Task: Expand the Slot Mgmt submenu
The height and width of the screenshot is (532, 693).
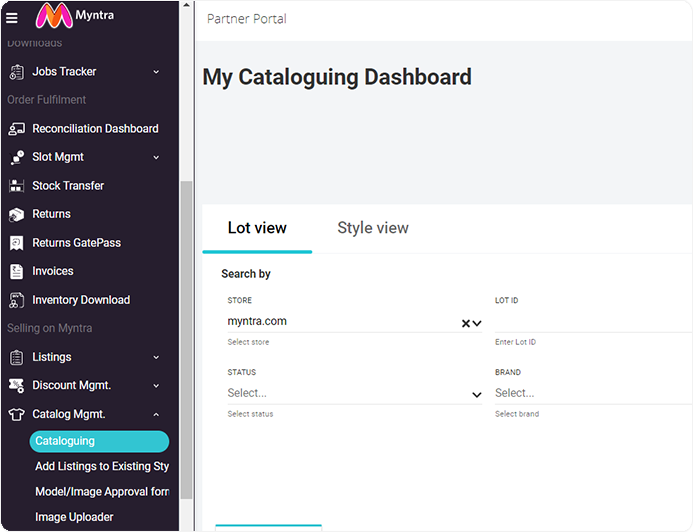Action: tap(156, 157)
